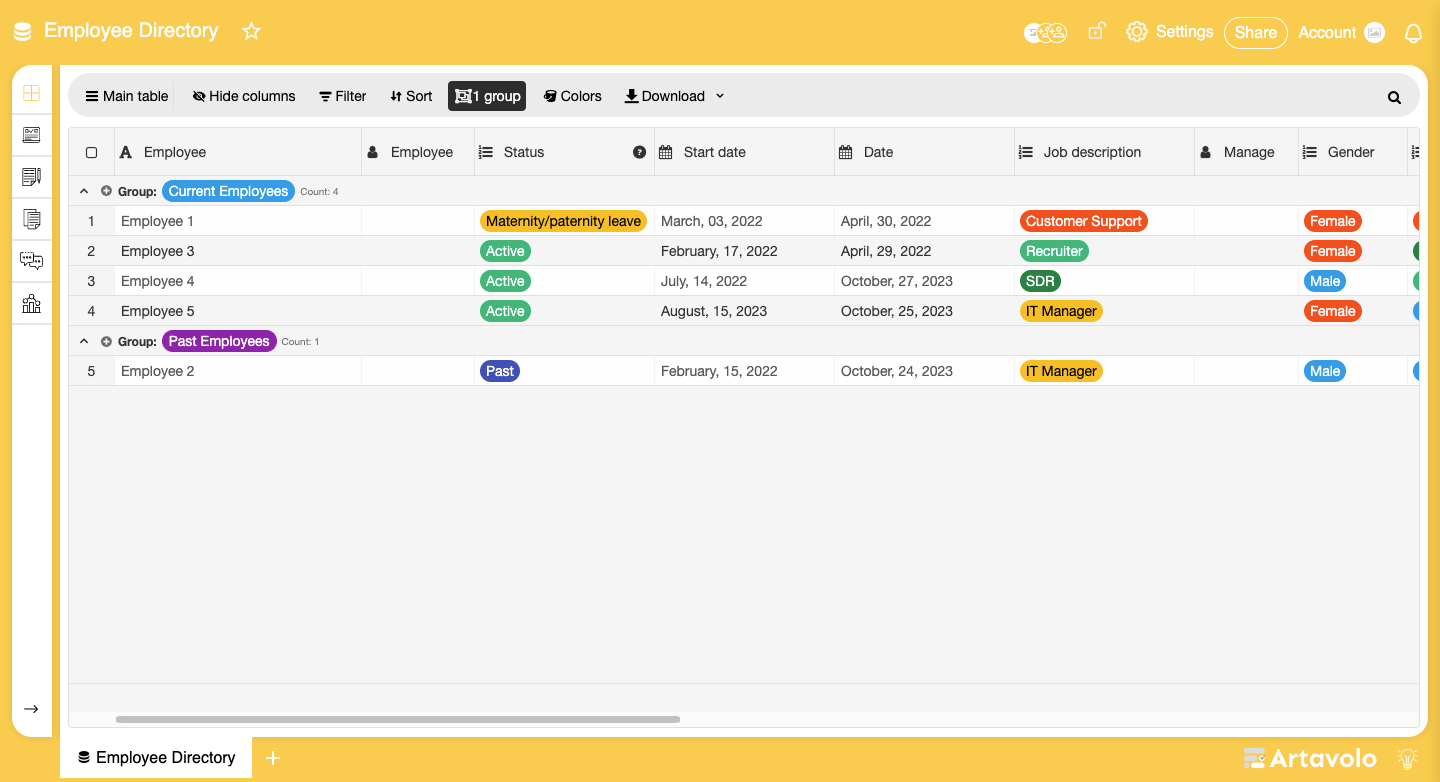Add record to Past Employees group with plus

[x=106, y=341]
